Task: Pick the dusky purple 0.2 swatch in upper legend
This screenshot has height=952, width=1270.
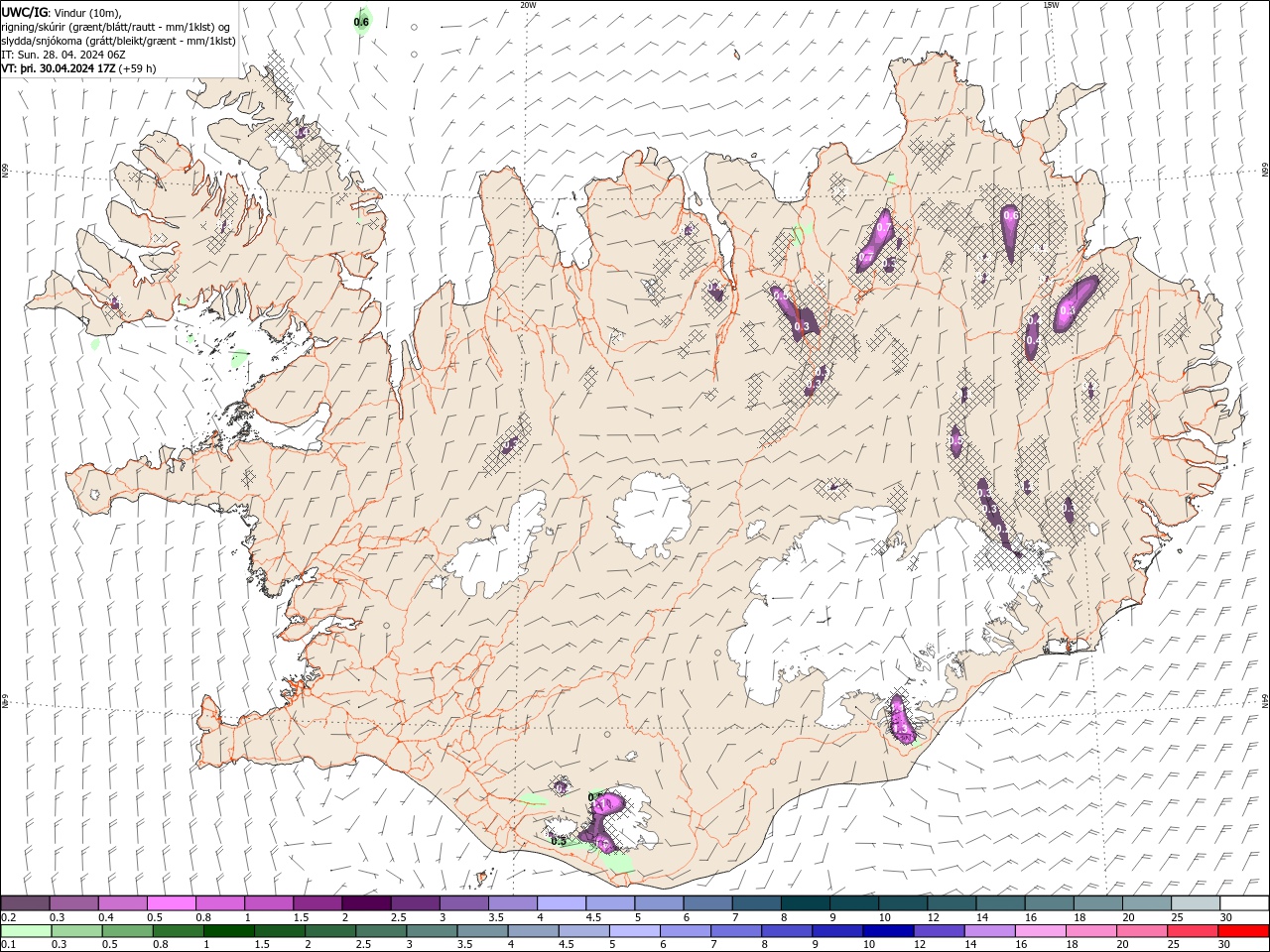Action: point(25,903)
